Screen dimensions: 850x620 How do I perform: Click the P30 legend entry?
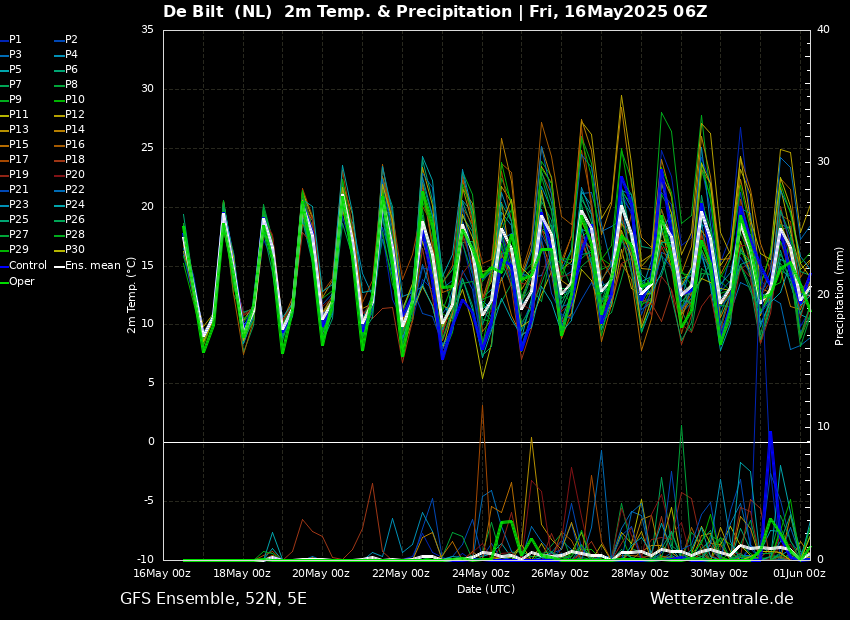(x=74, y=250)
